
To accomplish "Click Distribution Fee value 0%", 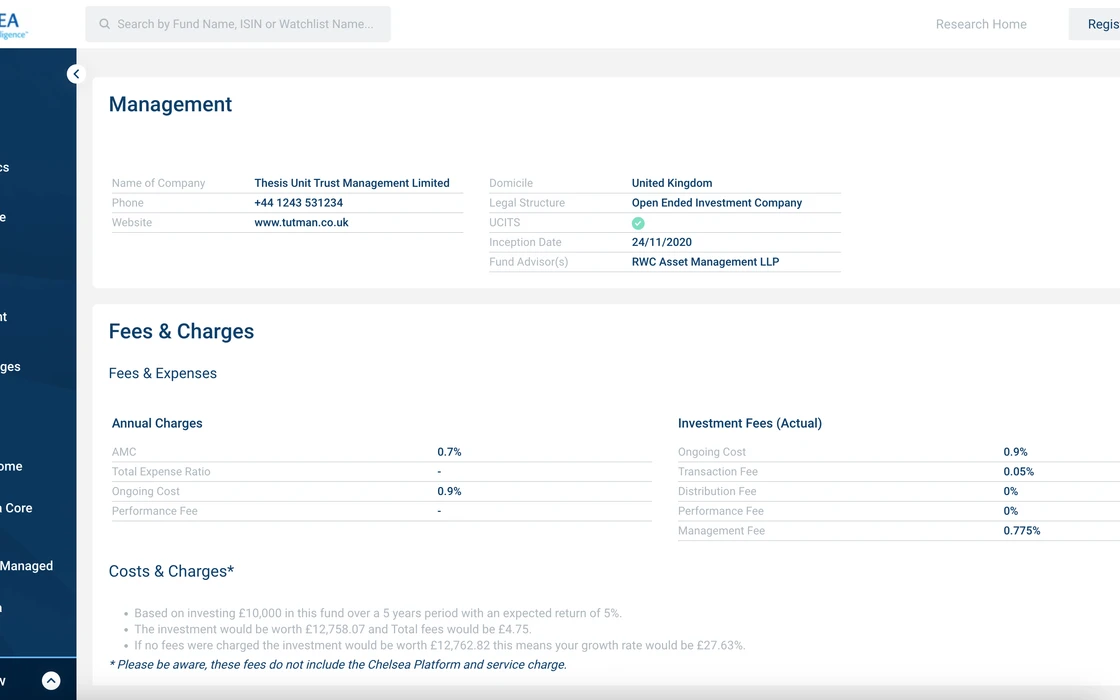I will (1010, 491).
